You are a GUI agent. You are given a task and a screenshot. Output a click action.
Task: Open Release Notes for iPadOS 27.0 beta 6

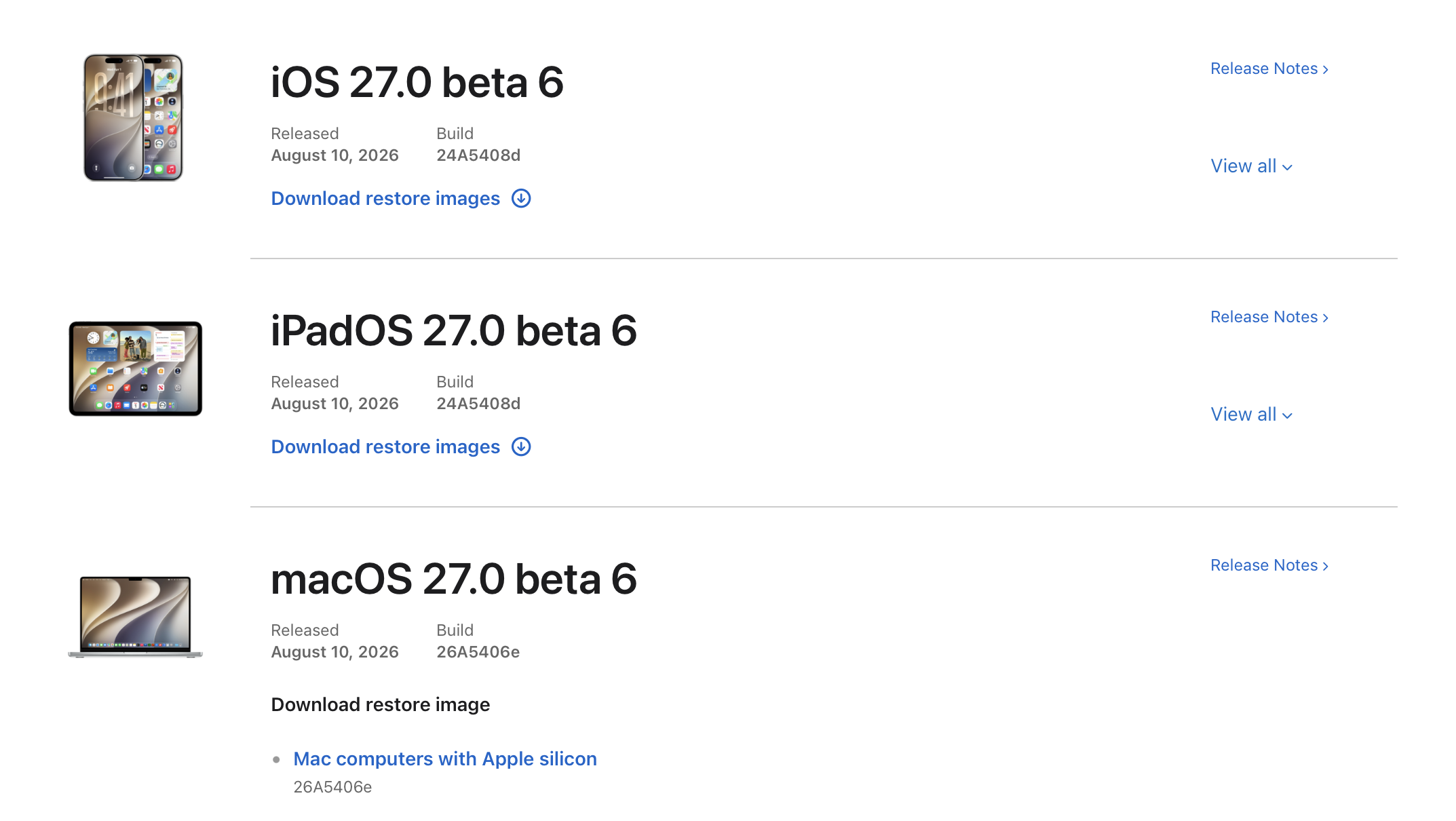(1269, 317)
